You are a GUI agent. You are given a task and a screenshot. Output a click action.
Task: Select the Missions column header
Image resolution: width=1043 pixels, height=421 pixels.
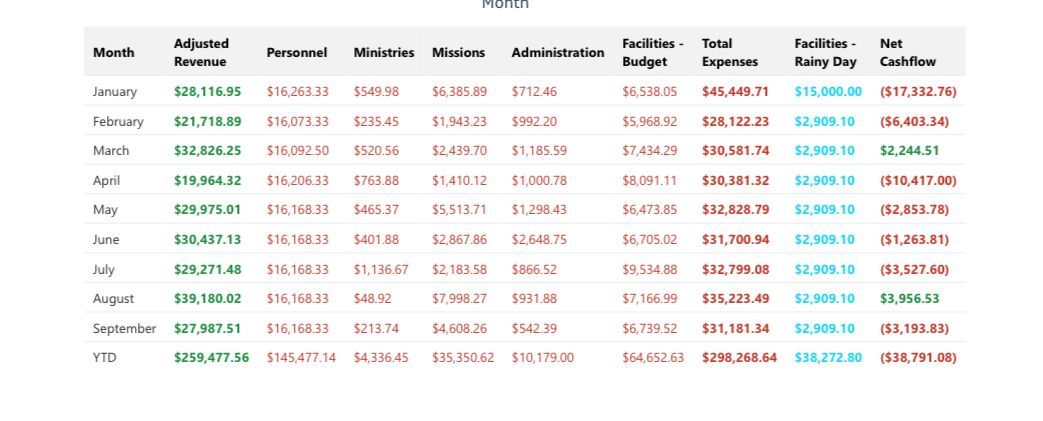click(458, 52)
